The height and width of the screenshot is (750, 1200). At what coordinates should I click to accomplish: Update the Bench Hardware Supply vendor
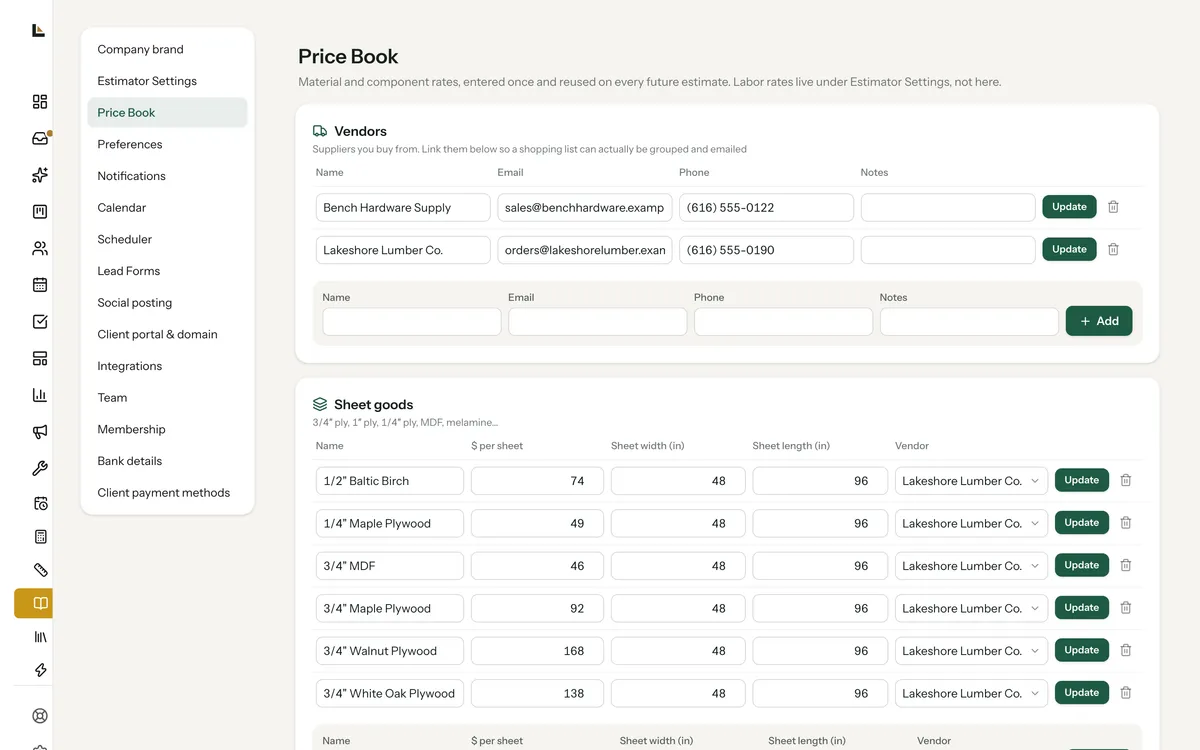click(1069, 207)
